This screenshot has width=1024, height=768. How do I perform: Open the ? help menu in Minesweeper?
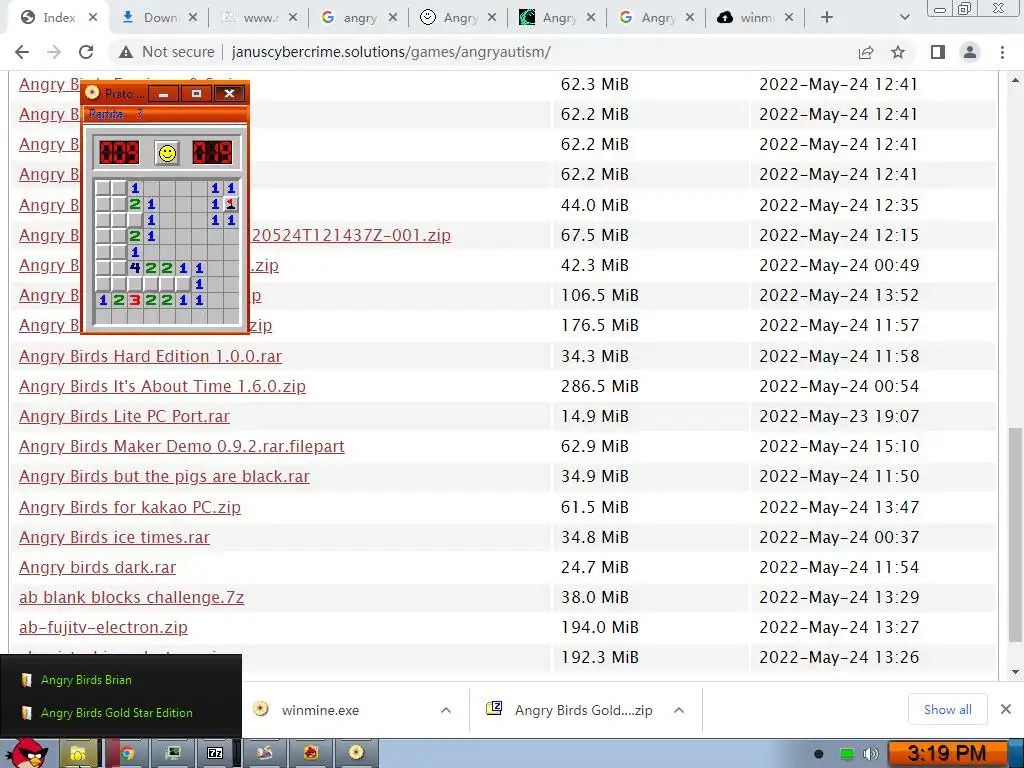pyautogui.click(x=140, y=114)
